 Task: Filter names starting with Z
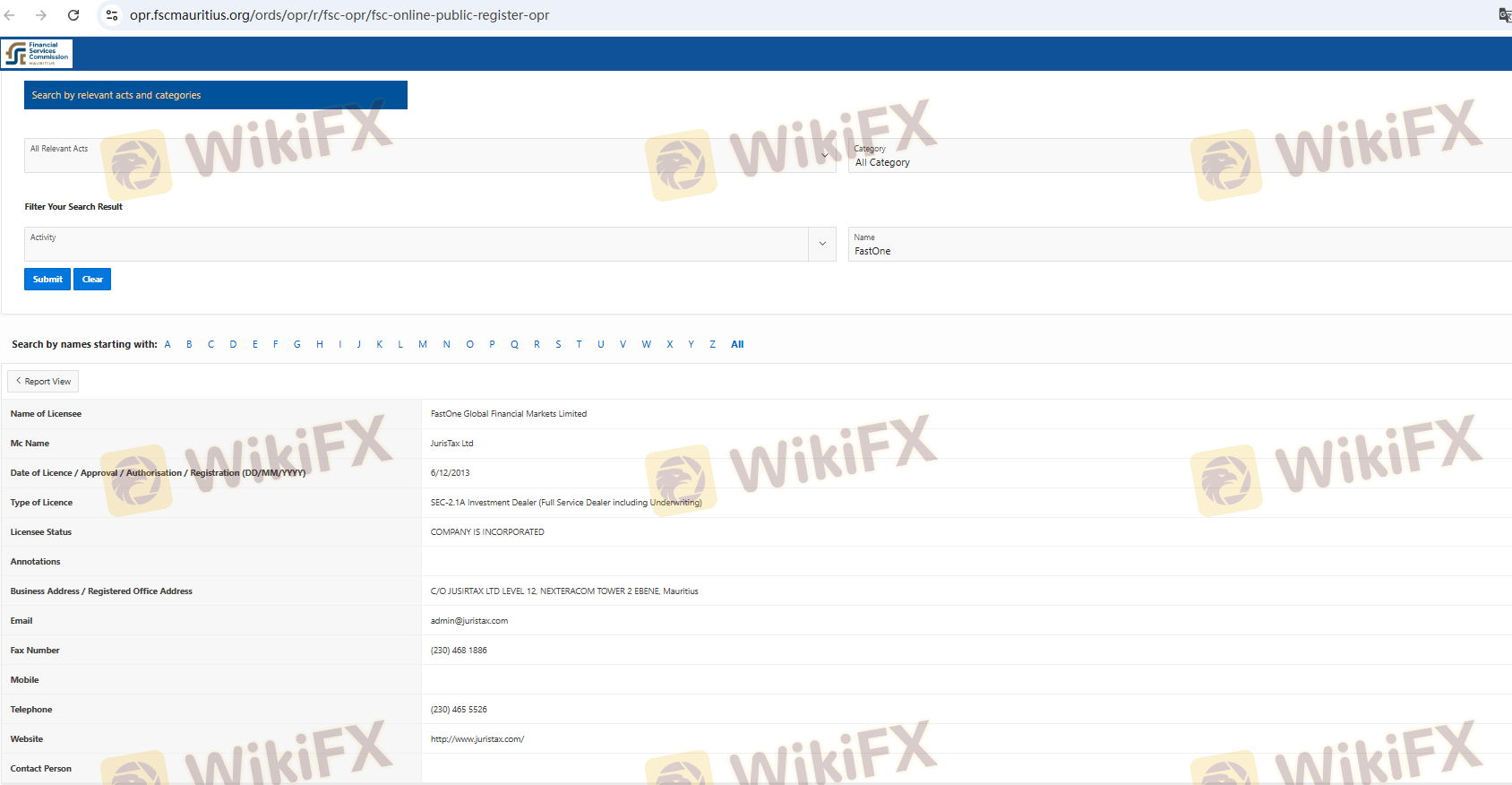pyautogui.click(x=713, y=344)
